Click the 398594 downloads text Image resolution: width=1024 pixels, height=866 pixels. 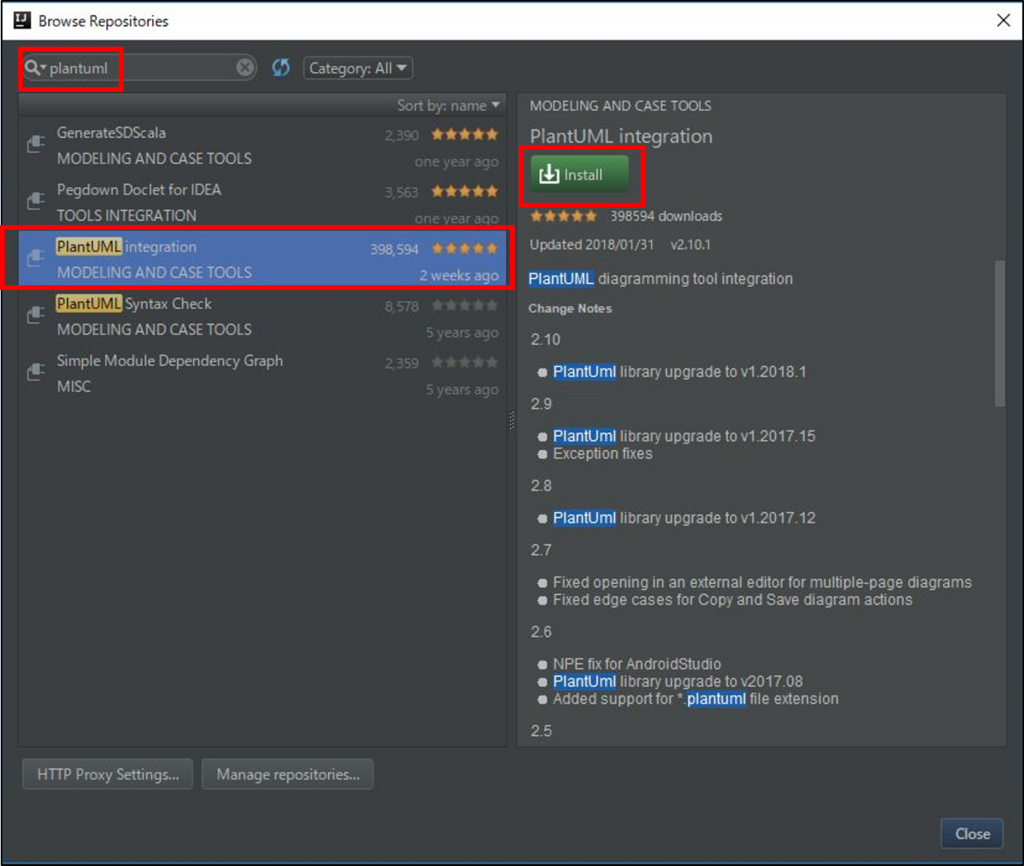(666, 216)
